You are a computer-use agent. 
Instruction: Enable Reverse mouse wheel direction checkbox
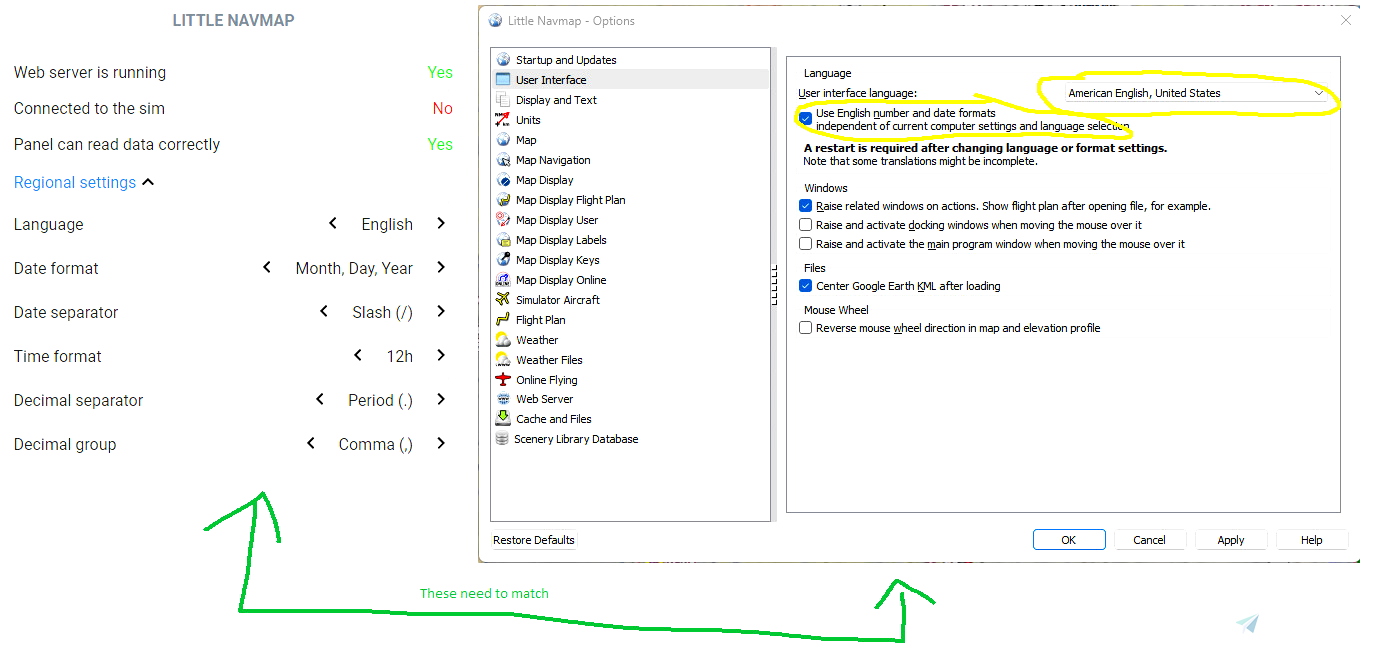[805, 328]
